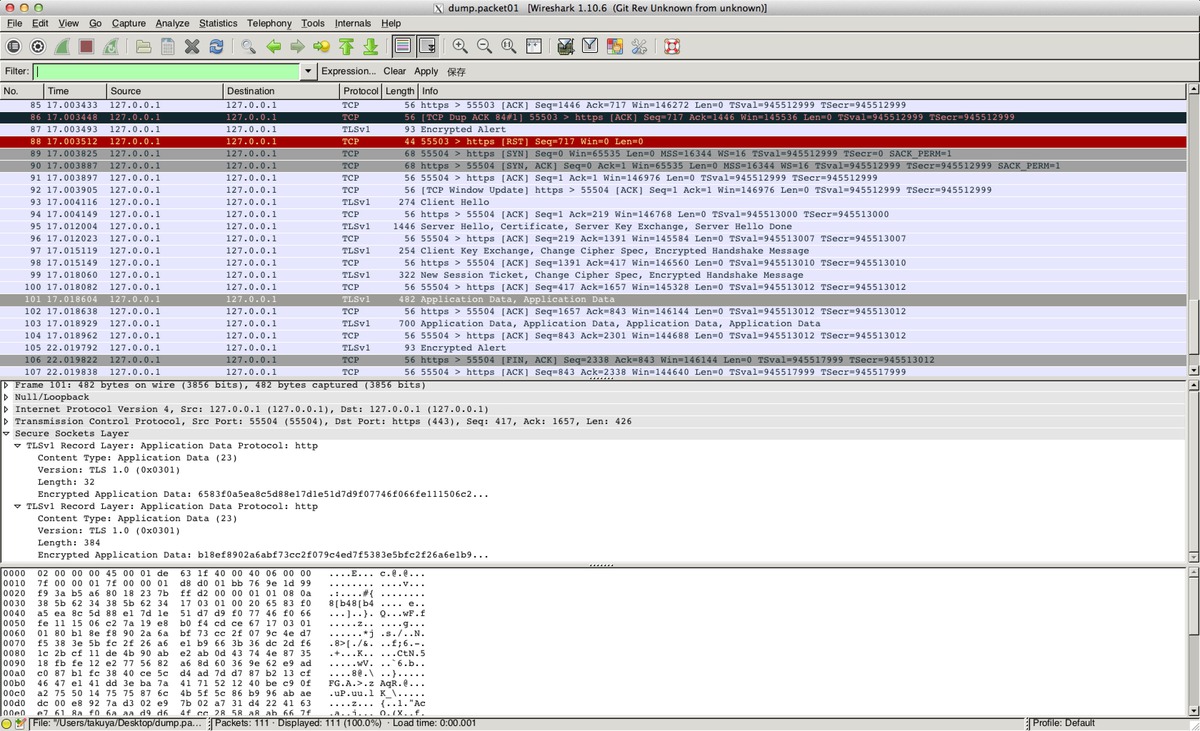This screenshot has width=1200, height=731.
Task: Save the capture file icon
Action: (168, 46)
